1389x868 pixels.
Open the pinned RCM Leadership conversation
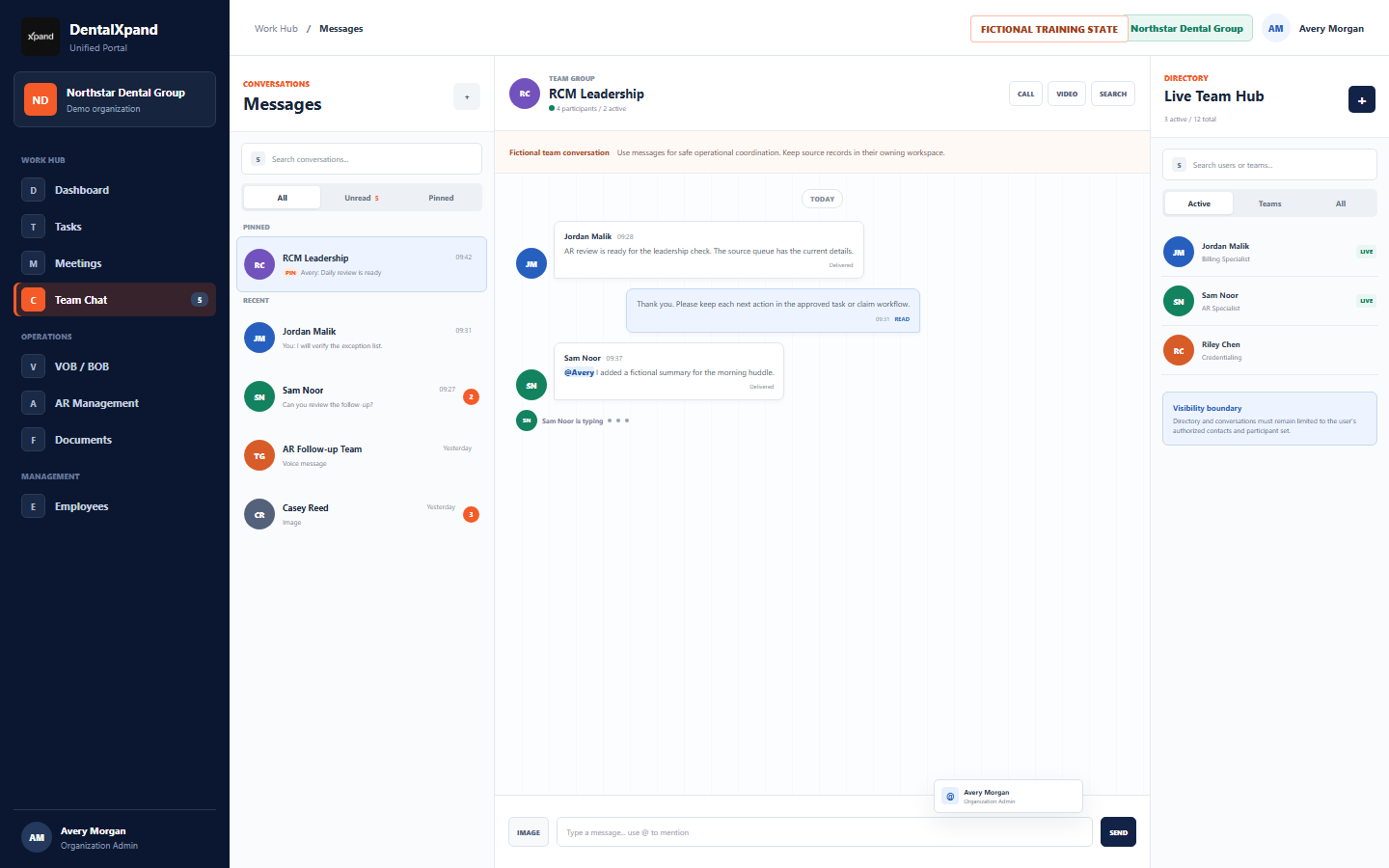[x=362, y=264]
